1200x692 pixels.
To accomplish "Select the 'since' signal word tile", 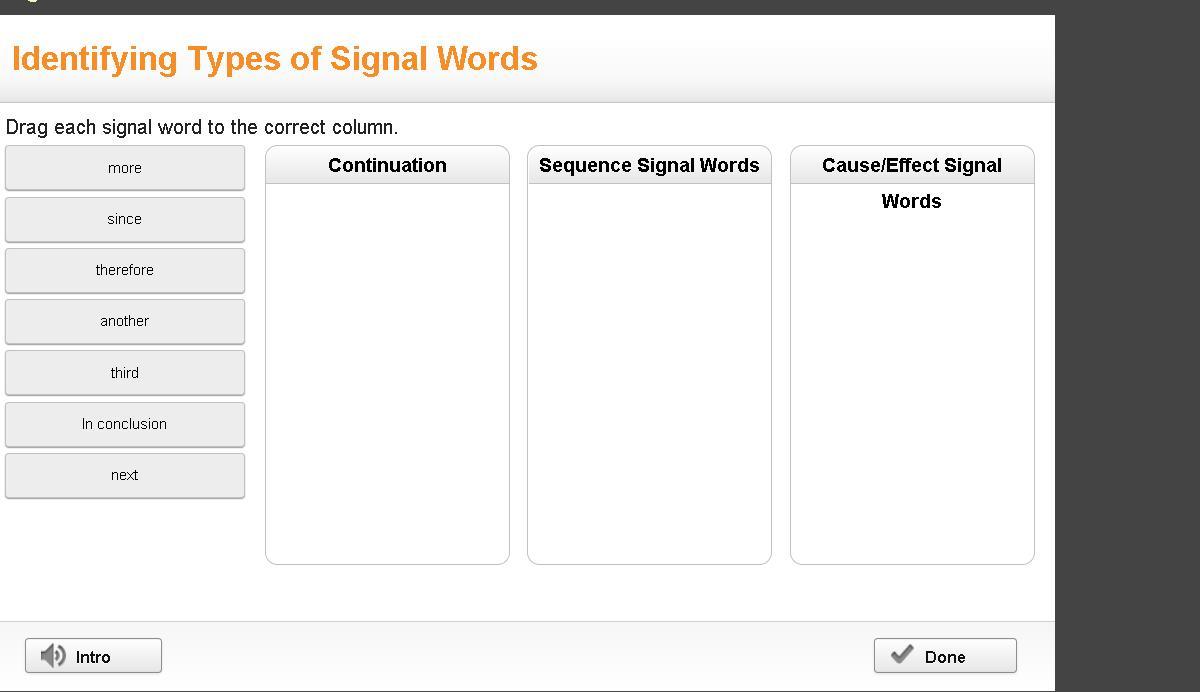I will point(125,219).
